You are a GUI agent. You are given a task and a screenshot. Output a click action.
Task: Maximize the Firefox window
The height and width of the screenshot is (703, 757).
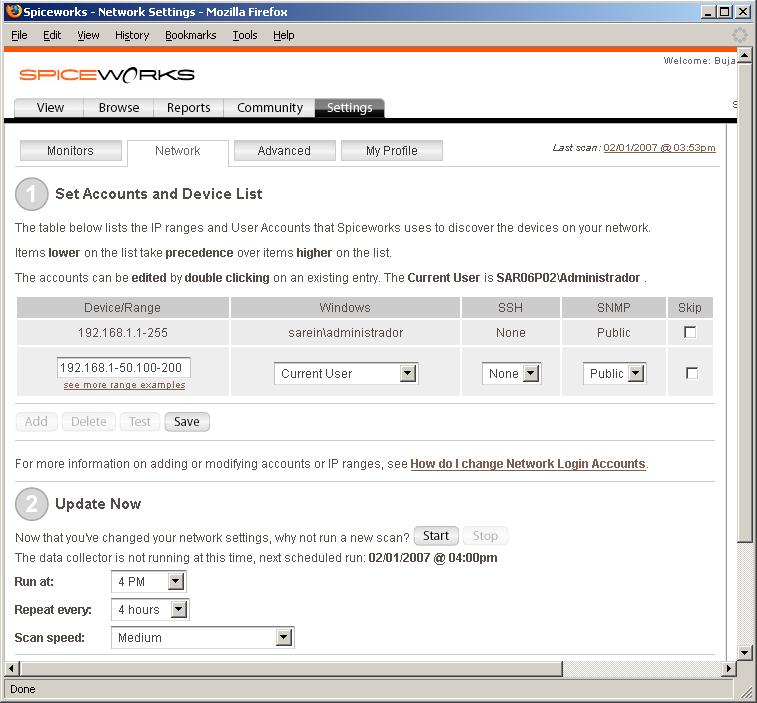(725, 12)
